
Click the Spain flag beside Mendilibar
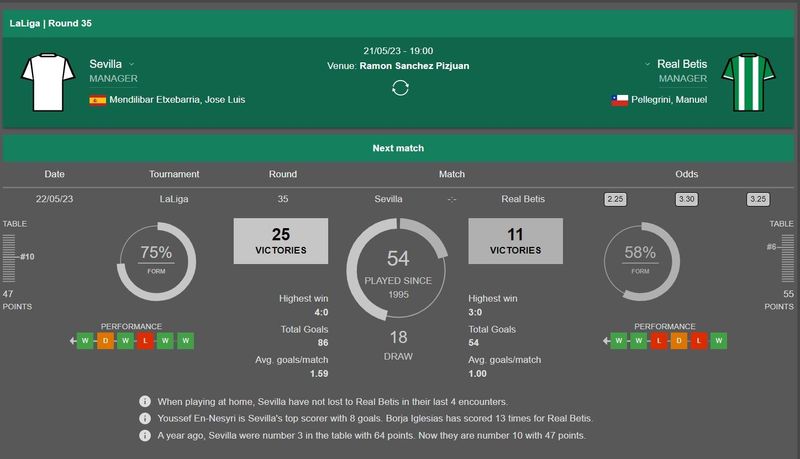[x=97, y=100]
